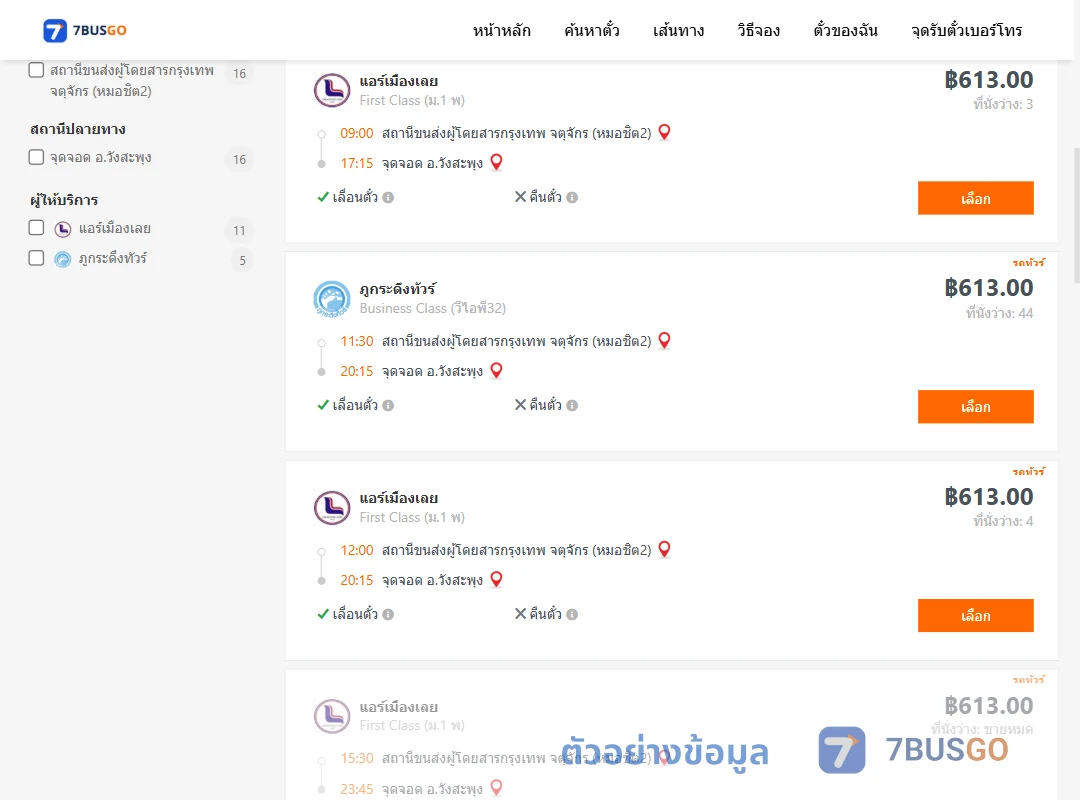The height and width of the screenshot is (800, 1080).
Task: Open map pin for 09:00 departure station
Action: 664,132
